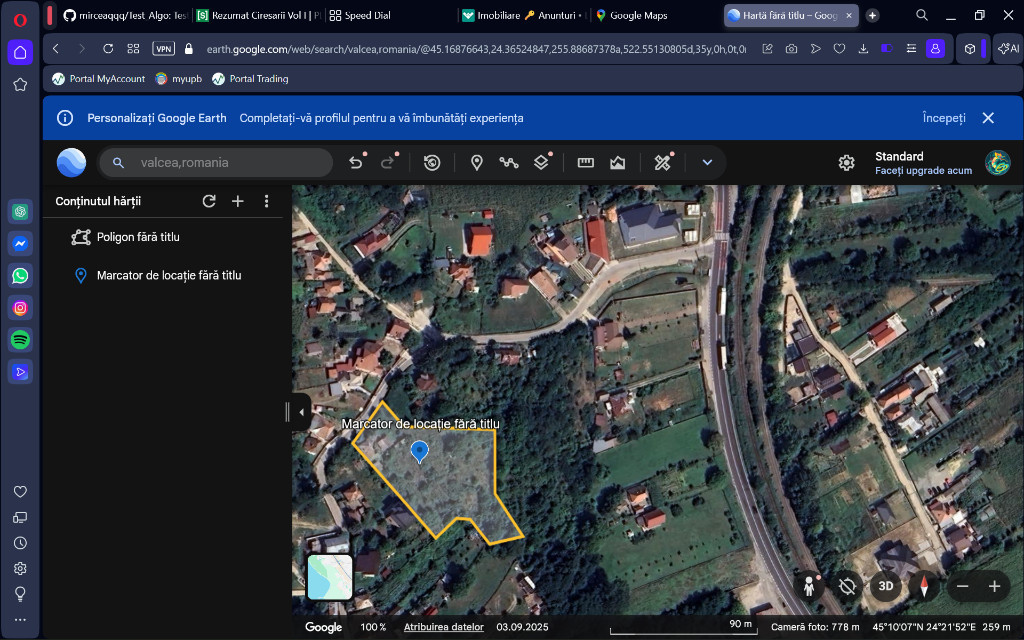This screenshot has width=1024, height=640.
Task: Open the measure distance ruler tool
Action: coord(586,163)
